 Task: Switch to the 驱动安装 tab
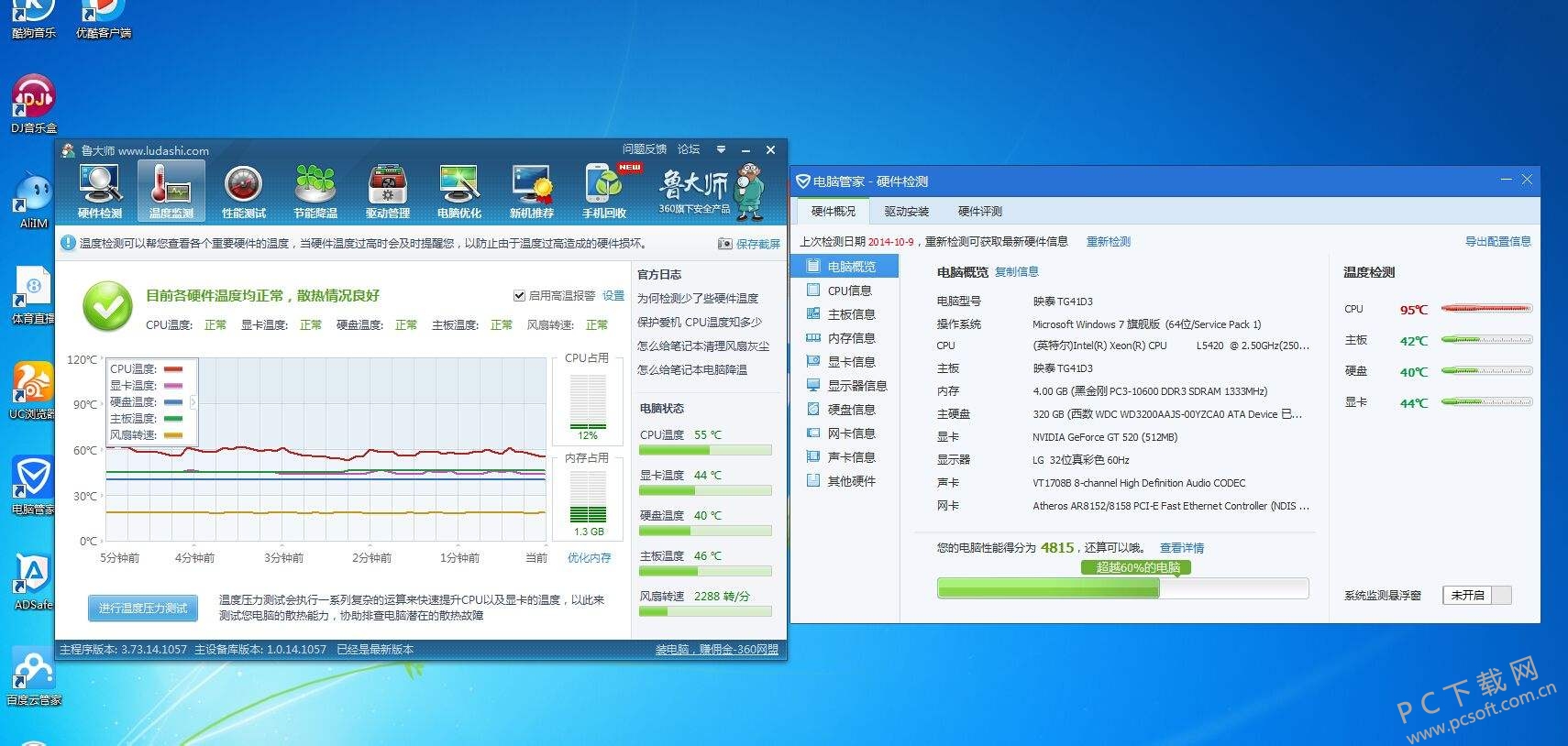click(906, 211)
